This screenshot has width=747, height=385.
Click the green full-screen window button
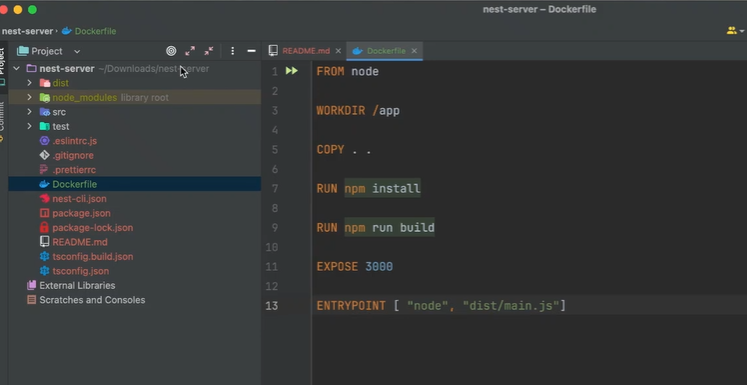32,10
